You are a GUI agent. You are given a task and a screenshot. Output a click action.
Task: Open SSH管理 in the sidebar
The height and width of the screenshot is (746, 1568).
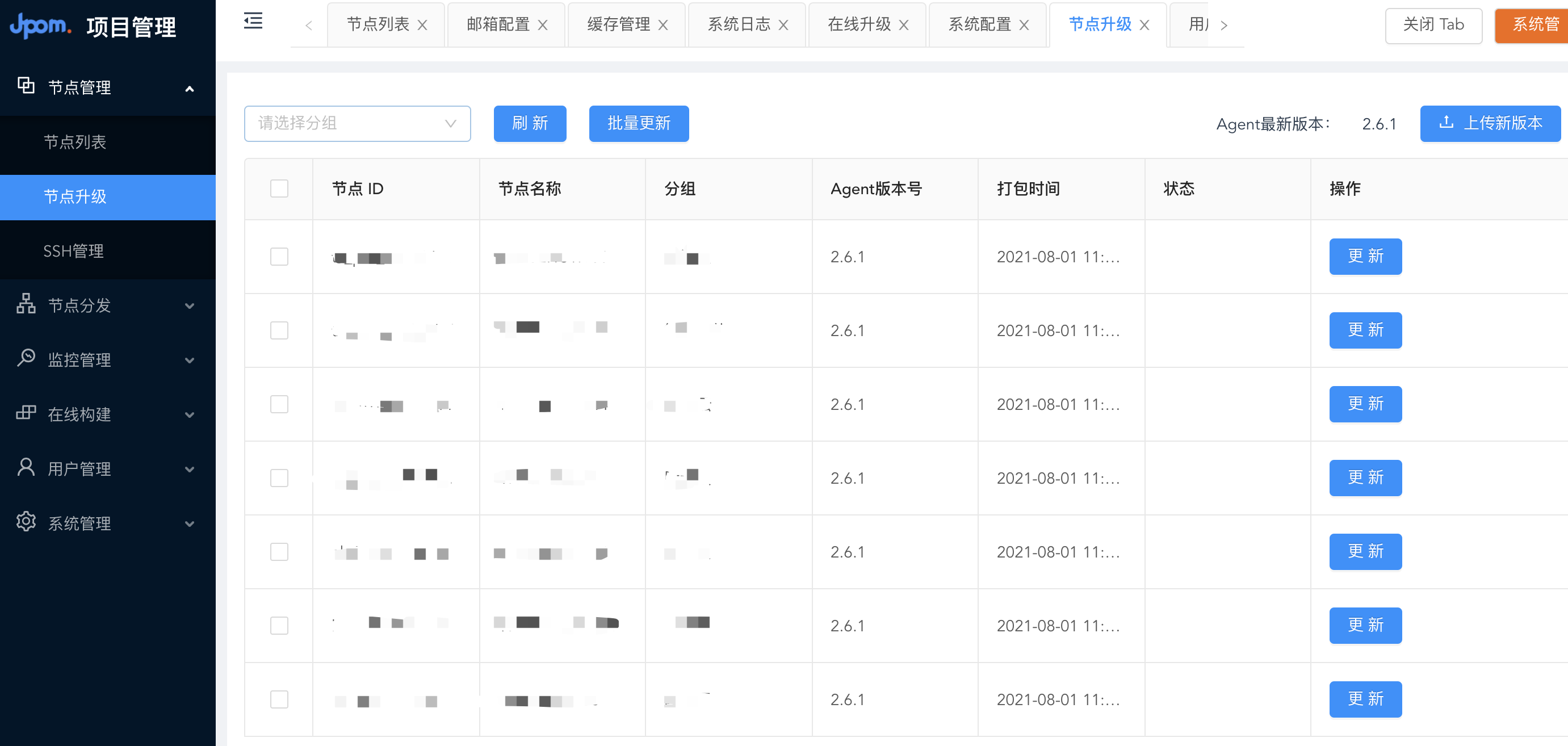(74, 251)
